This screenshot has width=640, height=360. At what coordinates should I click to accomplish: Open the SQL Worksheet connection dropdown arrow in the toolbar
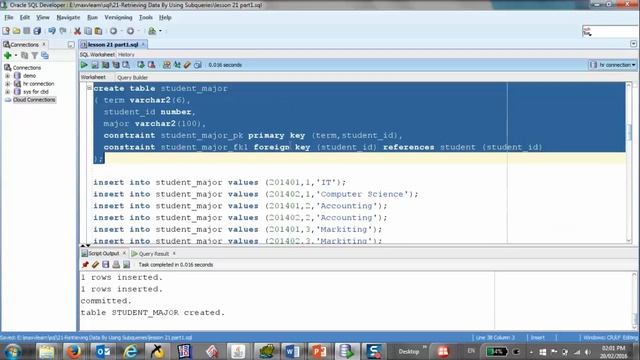tap(160, 31)
